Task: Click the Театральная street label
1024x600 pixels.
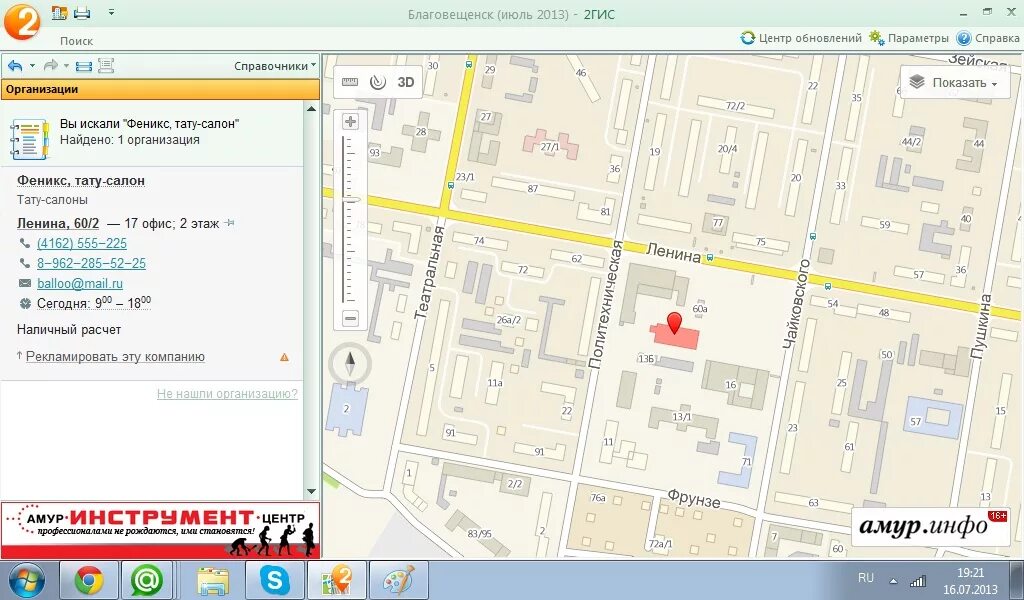Action: coord(429,272)
